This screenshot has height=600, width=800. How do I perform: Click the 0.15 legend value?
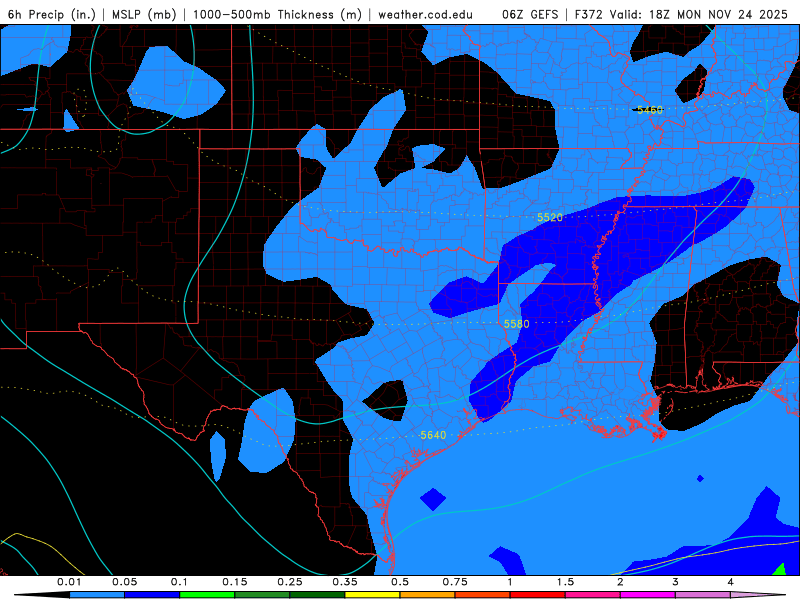tap(235, 582)
